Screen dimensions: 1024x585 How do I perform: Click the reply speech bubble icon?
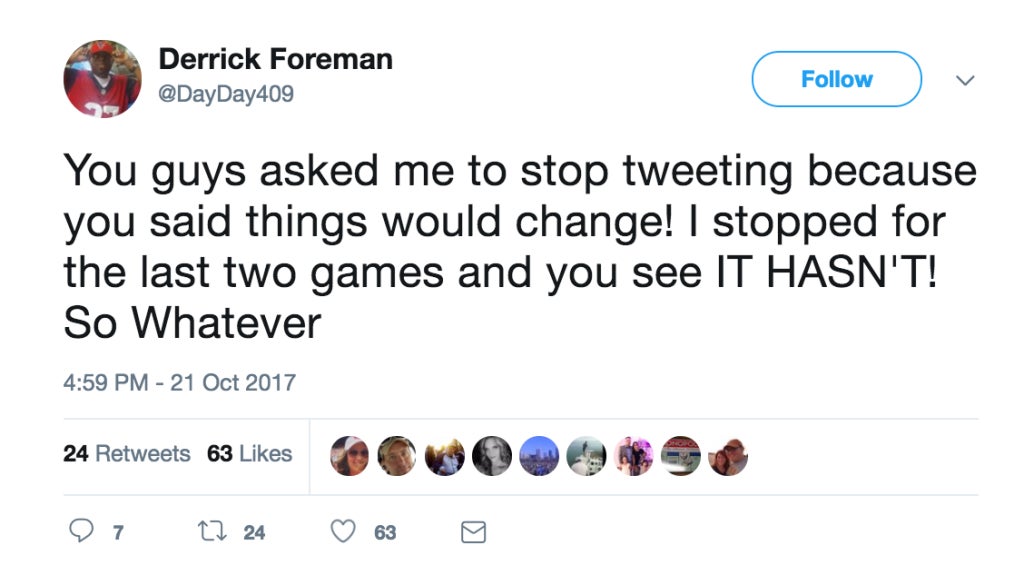[82, 531]
